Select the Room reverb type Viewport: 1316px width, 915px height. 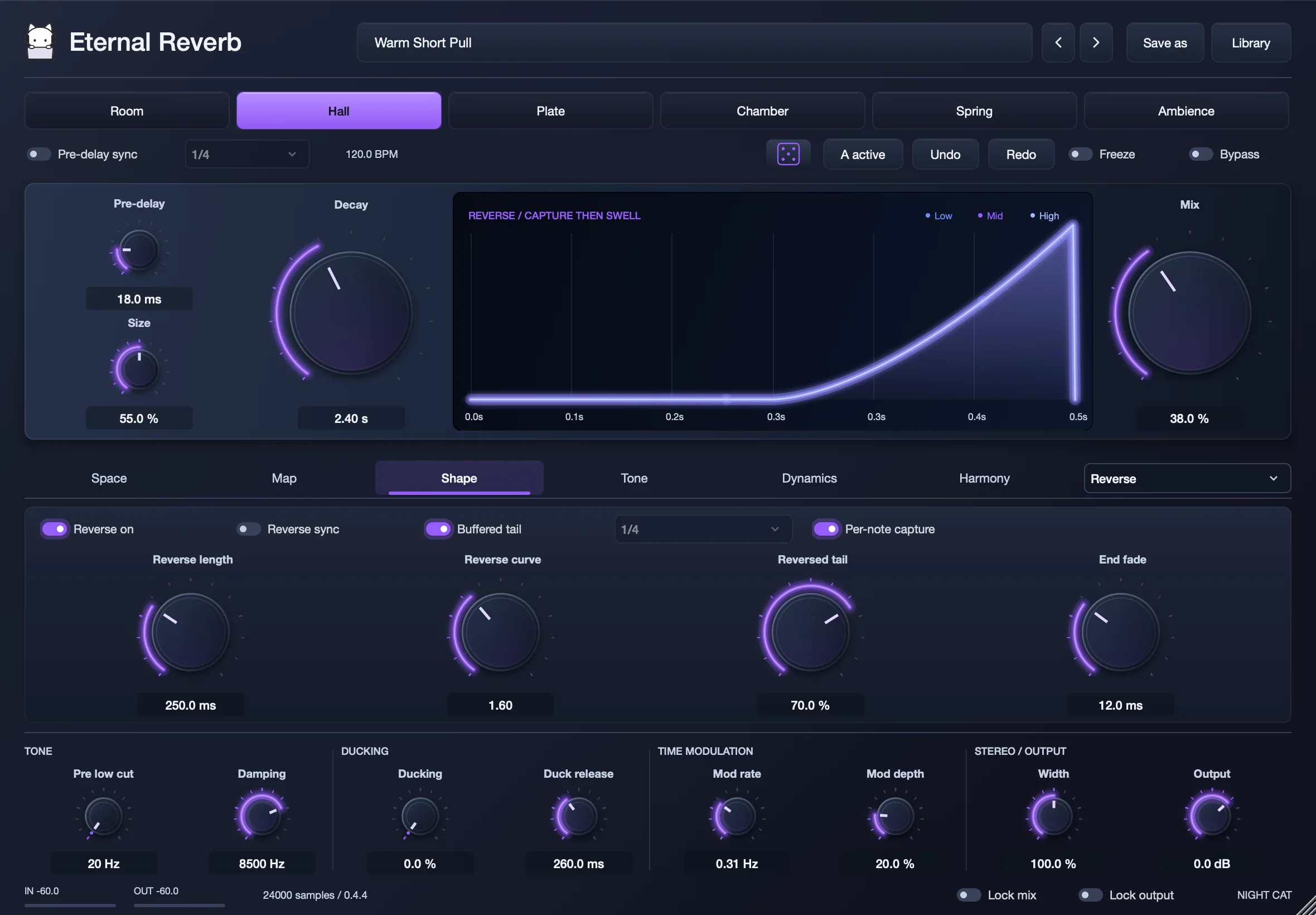pyautogui.click(x=127, y=110)
